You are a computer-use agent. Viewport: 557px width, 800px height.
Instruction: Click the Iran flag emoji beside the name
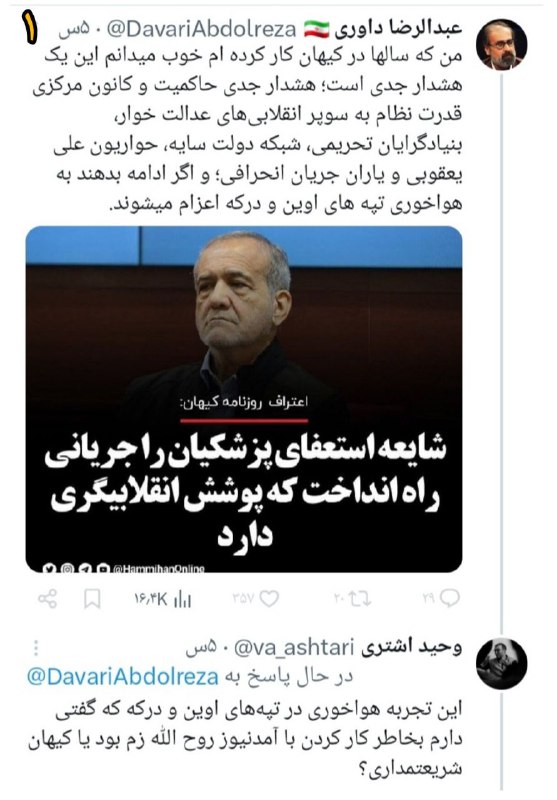[316, 29]
